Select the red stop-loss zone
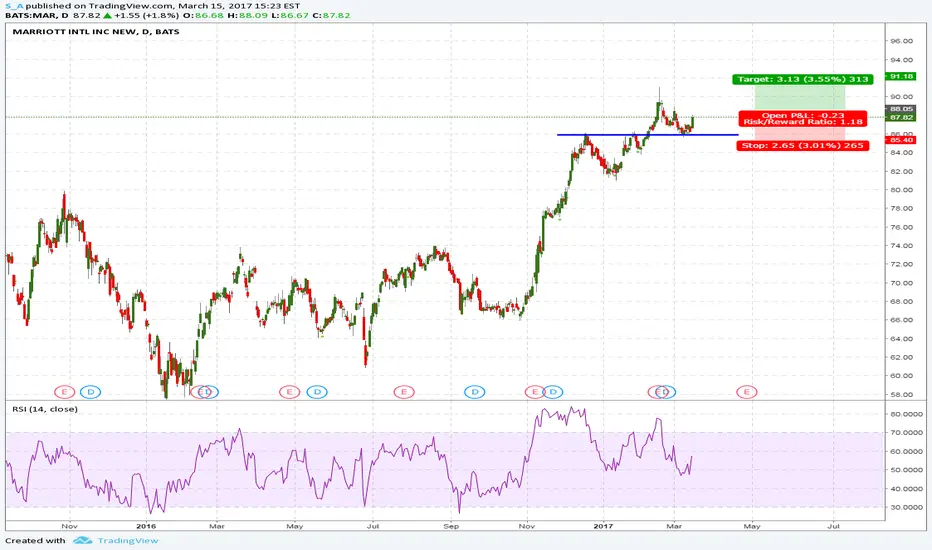Viewport: 932px width, 550px height. pyautogui.click(x=799, y=133)
